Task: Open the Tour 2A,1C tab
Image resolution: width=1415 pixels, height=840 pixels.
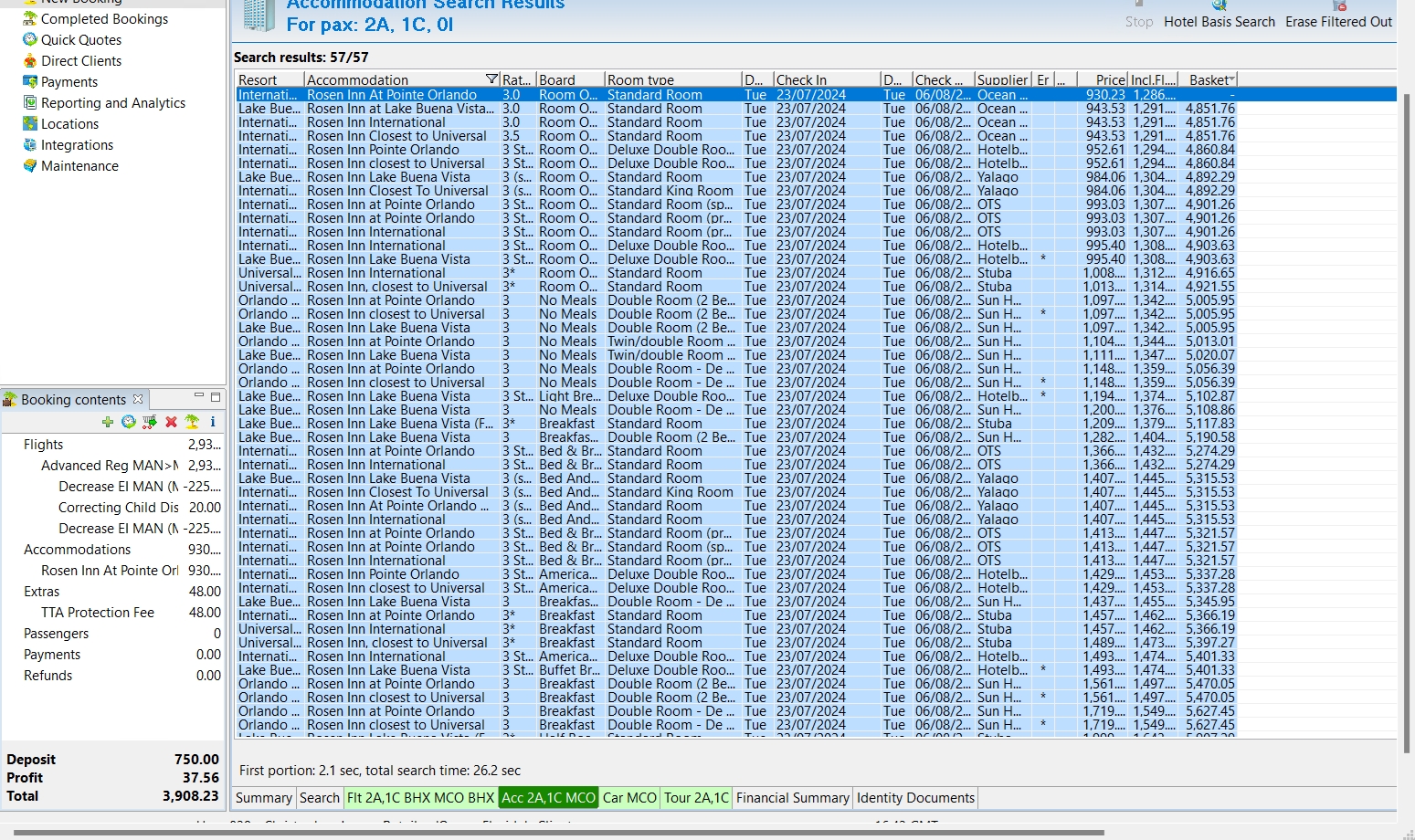Action: point(696,798)
